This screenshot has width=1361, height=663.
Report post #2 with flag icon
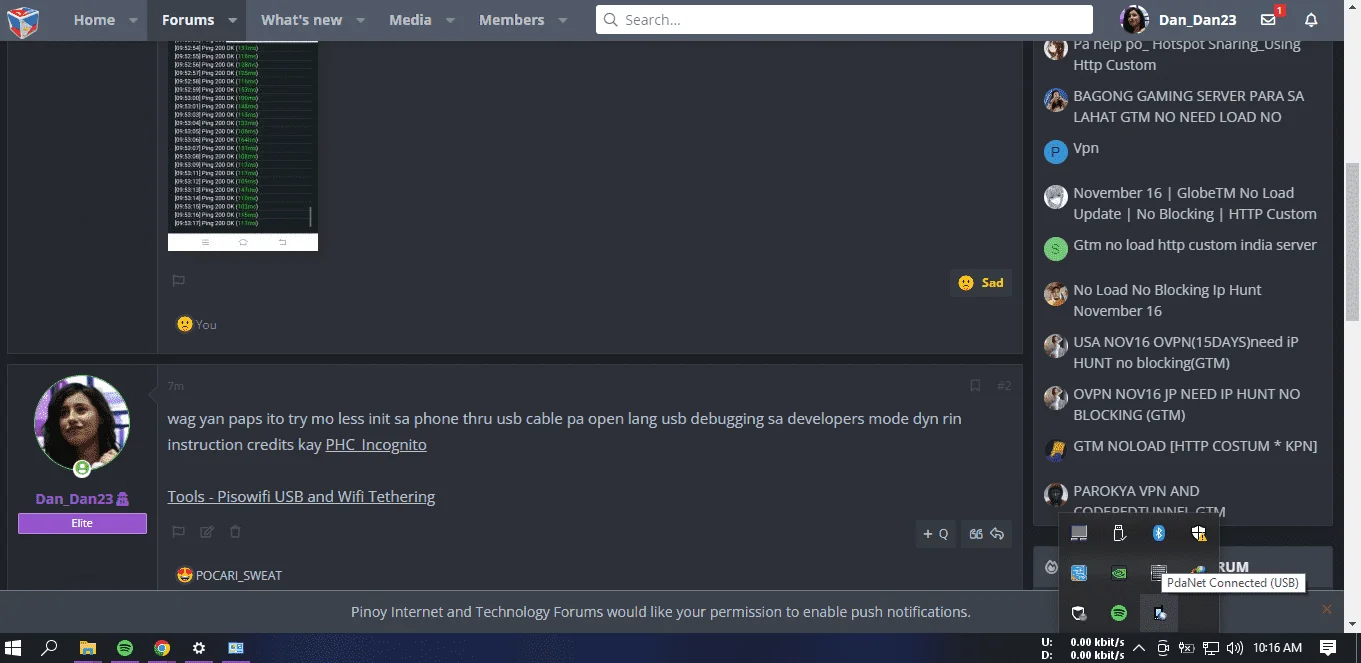point(179,532)
